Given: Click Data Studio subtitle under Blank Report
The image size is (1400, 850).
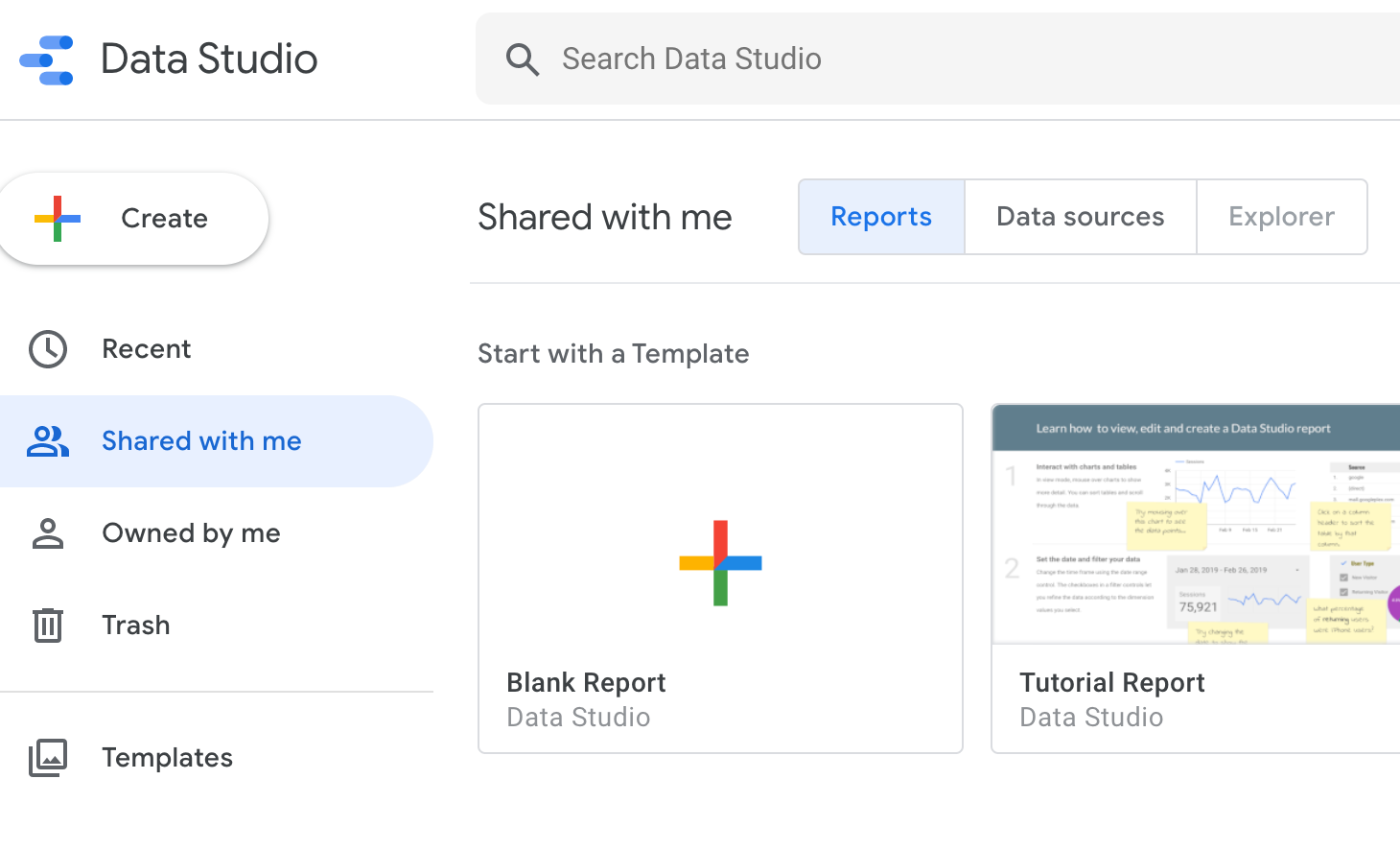Looking at the screenshot, I should pyautogui.click(x=578, y=718).
